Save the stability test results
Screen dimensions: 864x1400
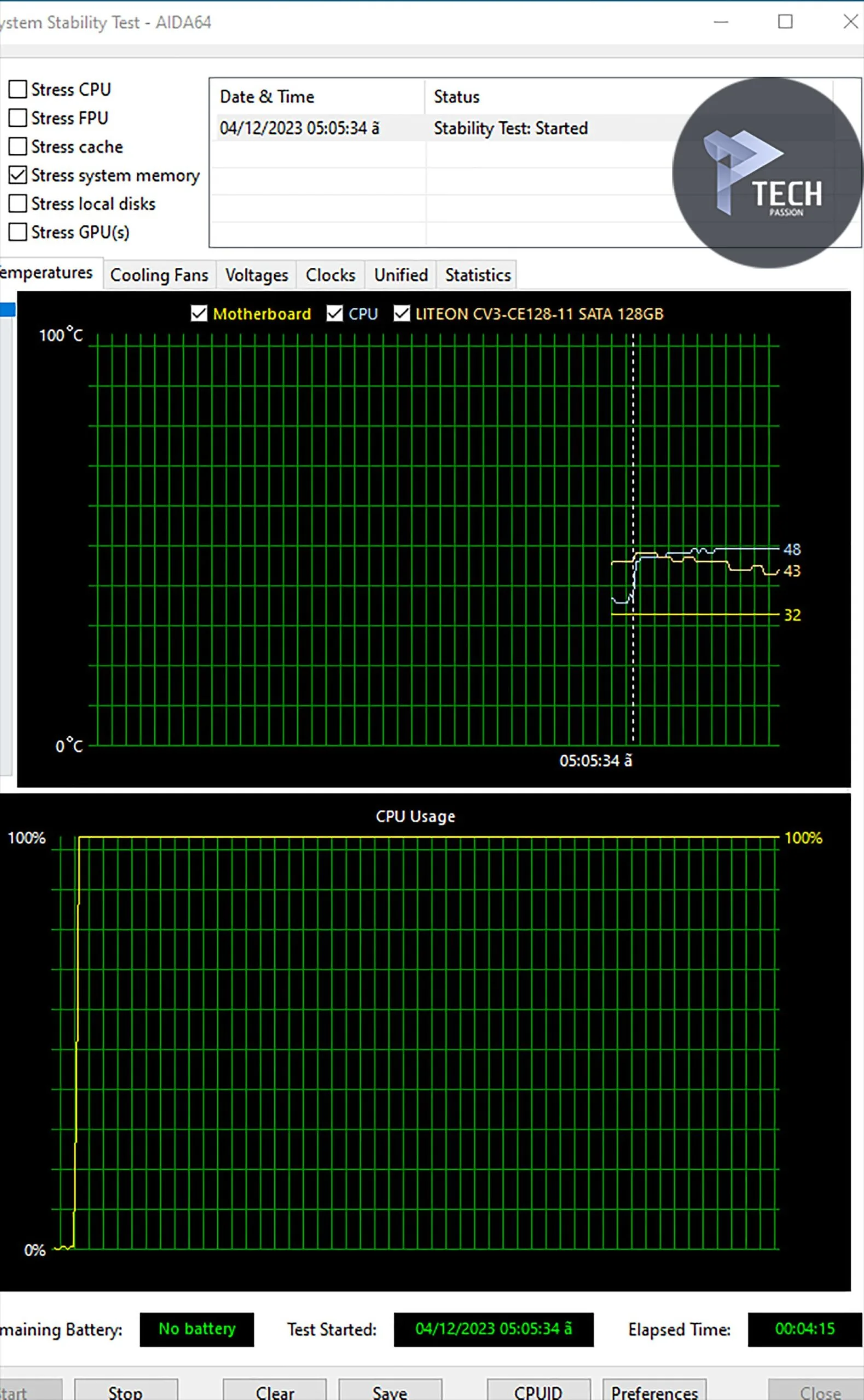pyautogui.click(x=390, y=1390)
